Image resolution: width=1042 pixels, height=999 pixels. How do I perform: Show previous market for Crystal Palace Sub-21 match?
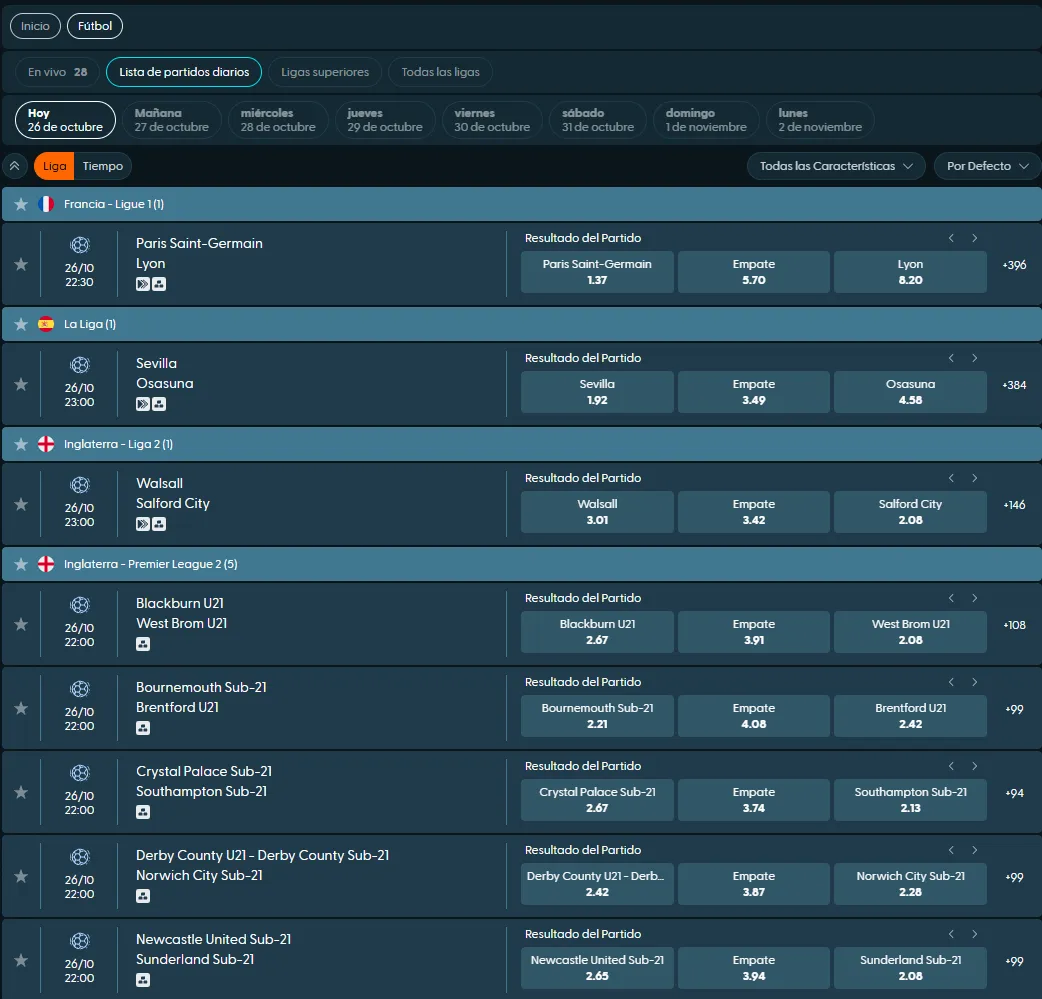(951, 766)
